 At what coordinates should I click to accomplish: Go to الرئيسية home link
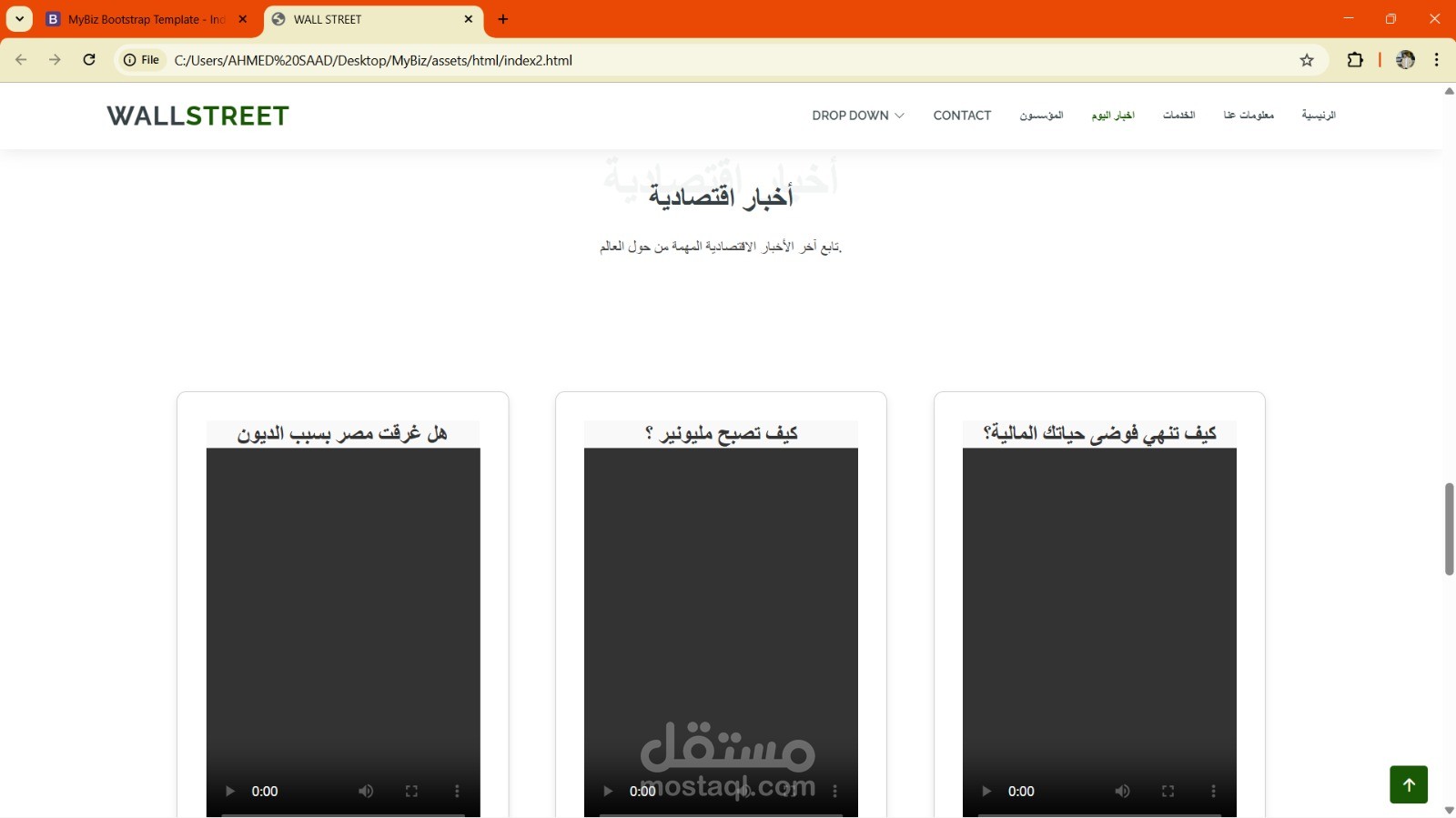click(x=1319, y=116)
